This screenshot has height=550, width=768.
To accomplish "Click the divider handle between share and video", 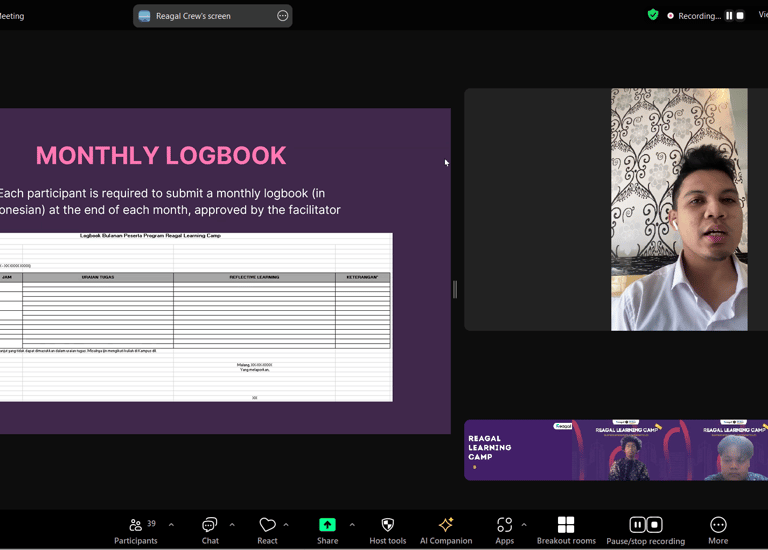I will click(x=455, y=289).
